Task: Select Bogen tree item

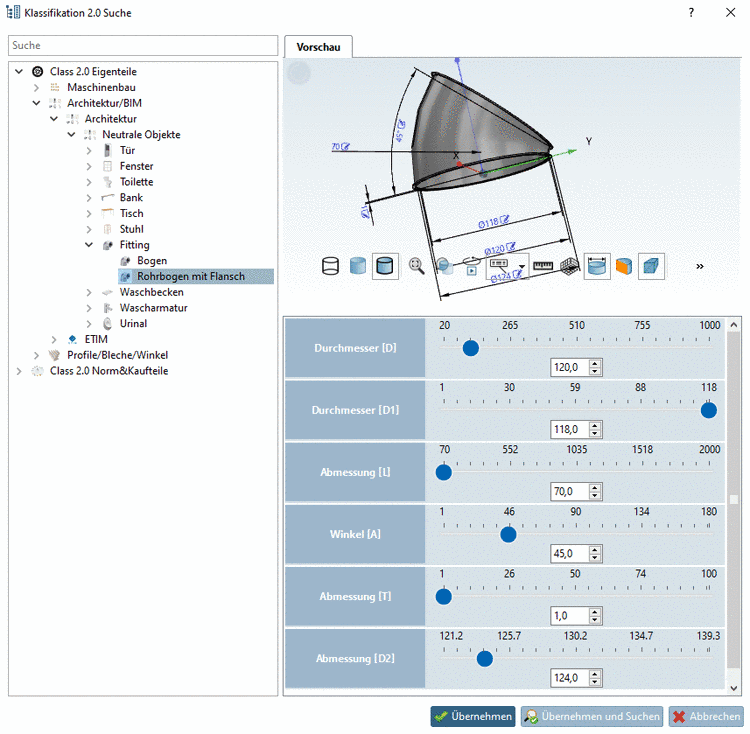Action: click(x=152, y=261)
